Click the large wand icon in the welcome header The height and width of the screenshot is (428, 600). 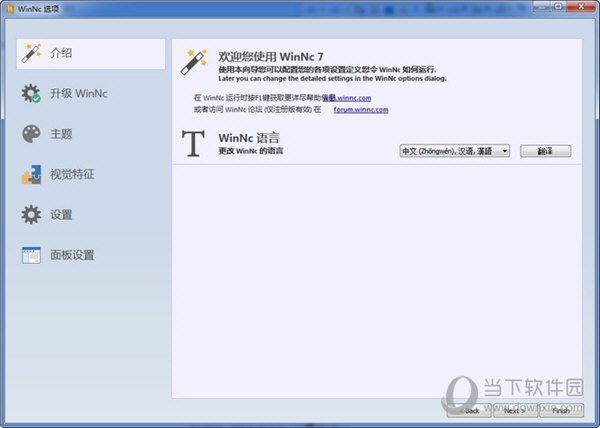coord(194,62)
